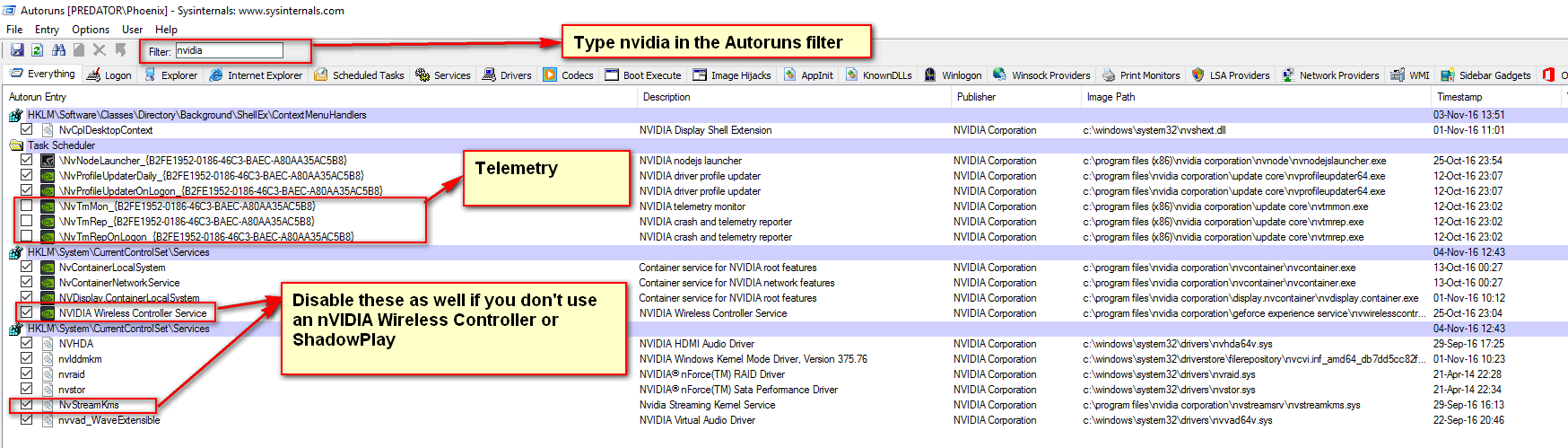Switch to the Winlogon tab
1568x448 pixels.
click(x=953, y=75)
